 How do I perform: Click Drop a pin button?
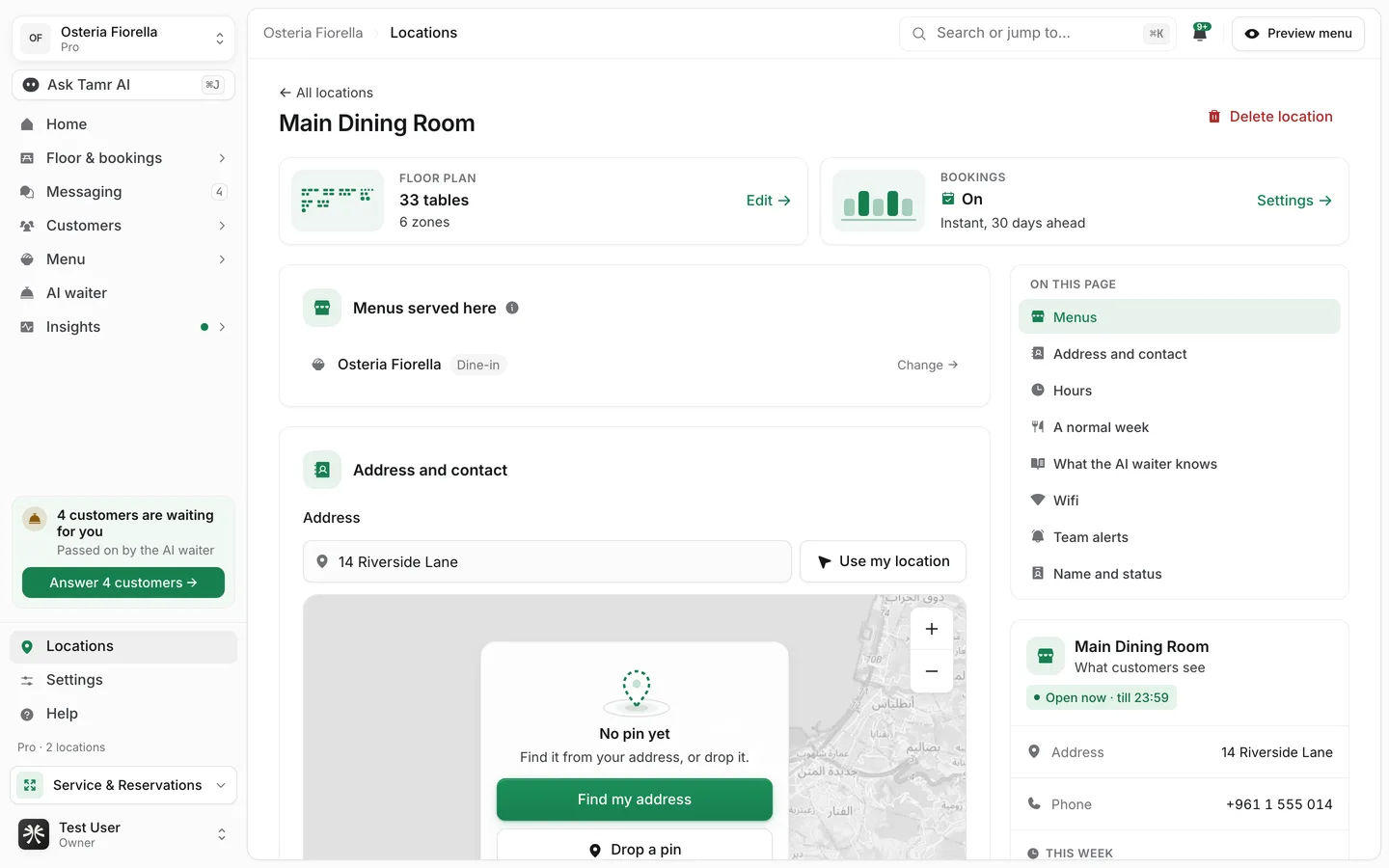[635, 845]
